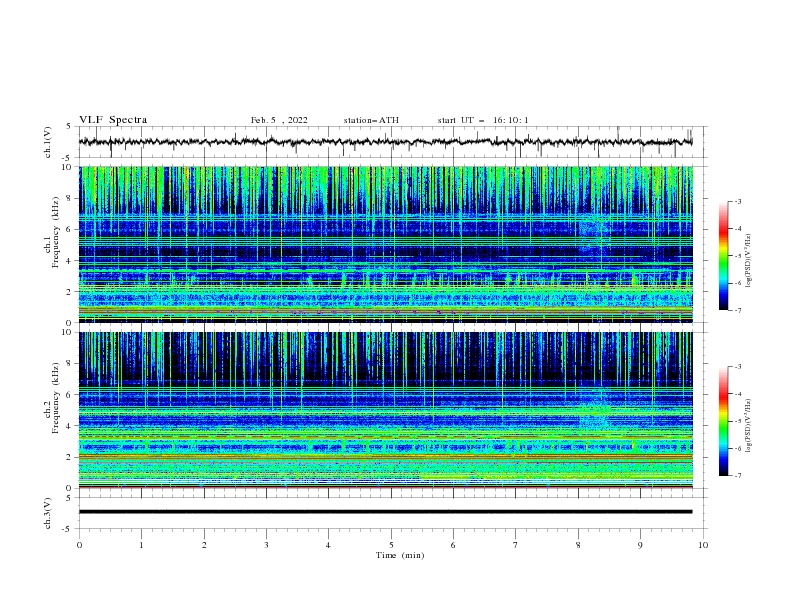792x612 pixels.
Task: Select the "Feb. 5 , 2022" date text
Action: click(x=279, y=120)
